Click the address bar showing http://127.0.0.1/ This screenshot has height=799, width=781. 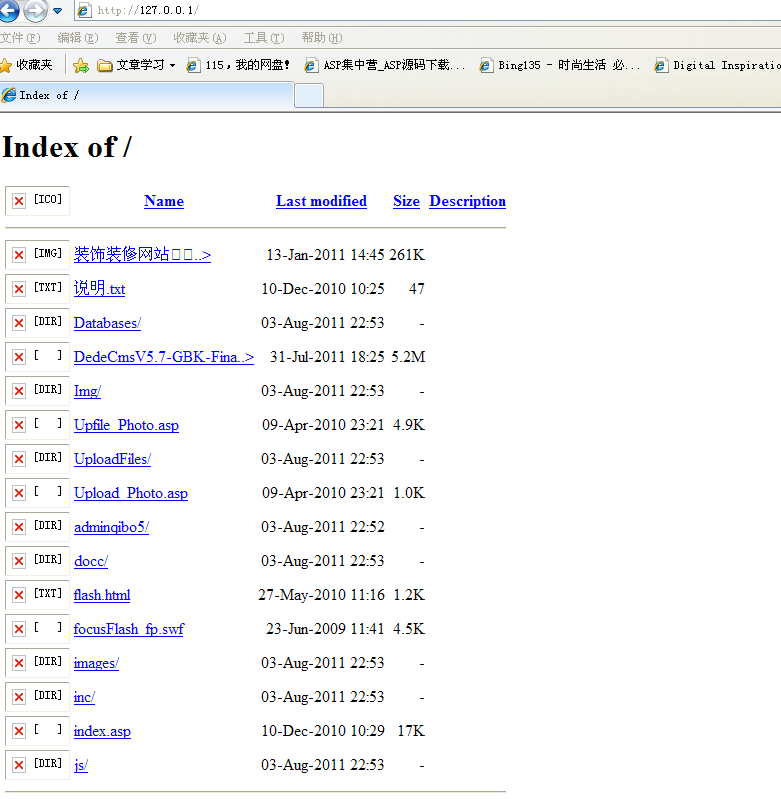tap(428, 10)
